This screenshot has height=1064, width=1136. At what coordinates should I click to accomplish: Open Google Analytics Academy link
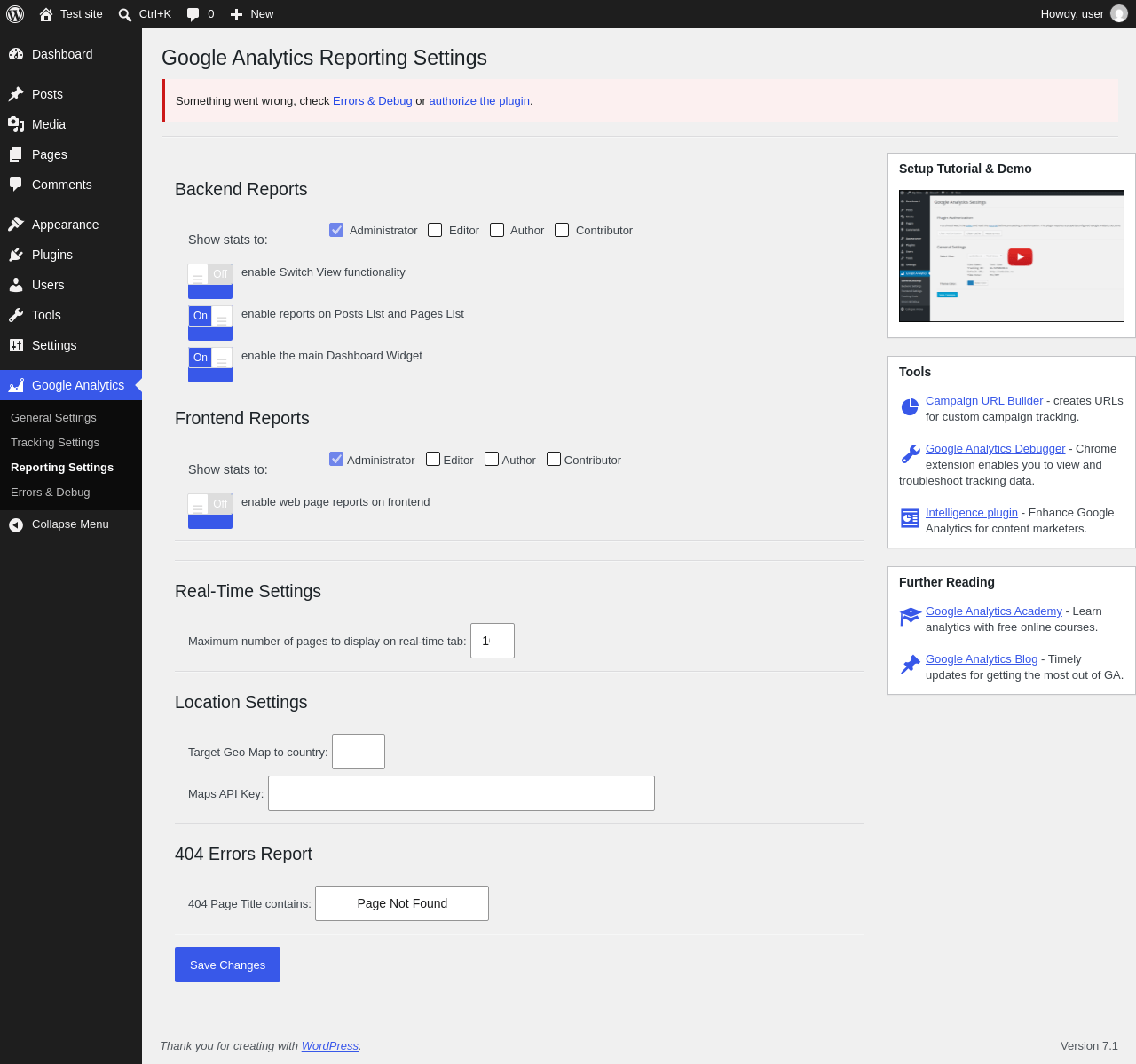point(994,611)
